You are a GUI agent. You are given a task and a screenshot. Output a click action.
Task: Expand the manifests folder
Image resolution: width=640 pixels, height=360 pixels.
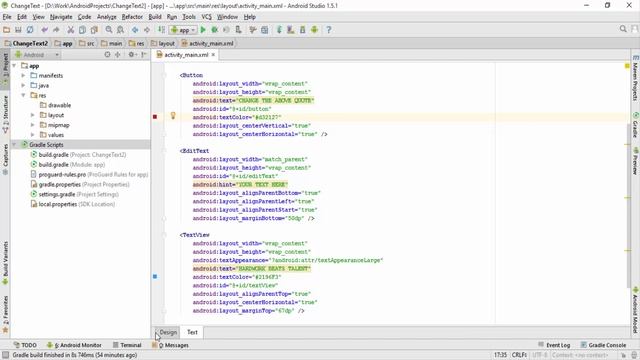tap(23, 76)
